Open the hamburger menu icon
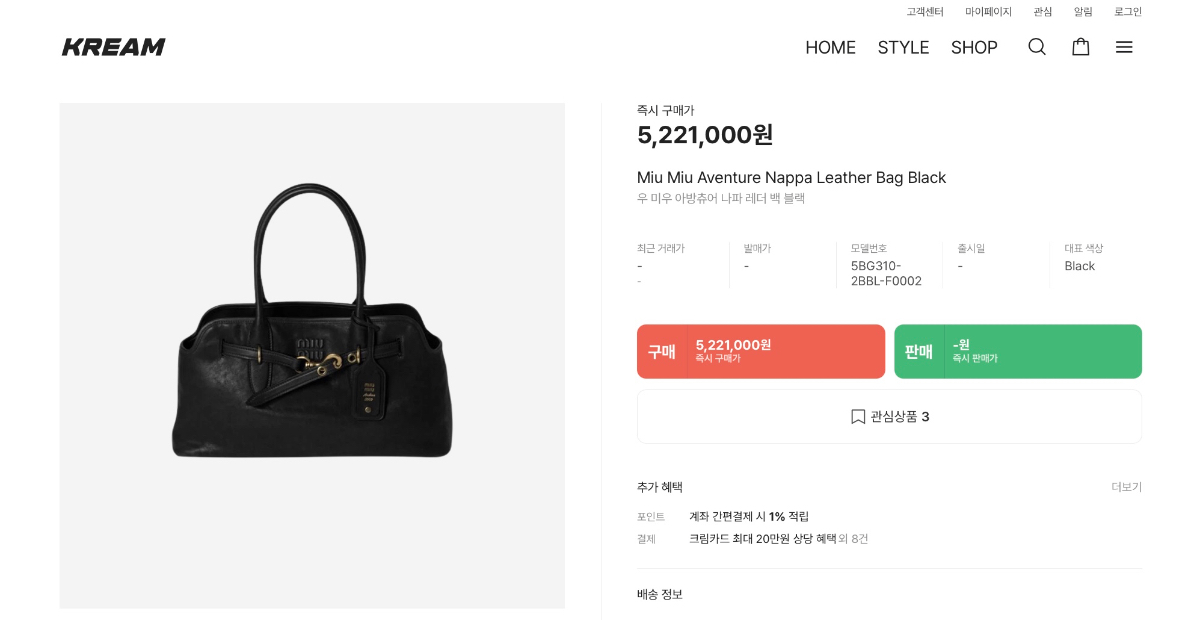 [1124, 47]
